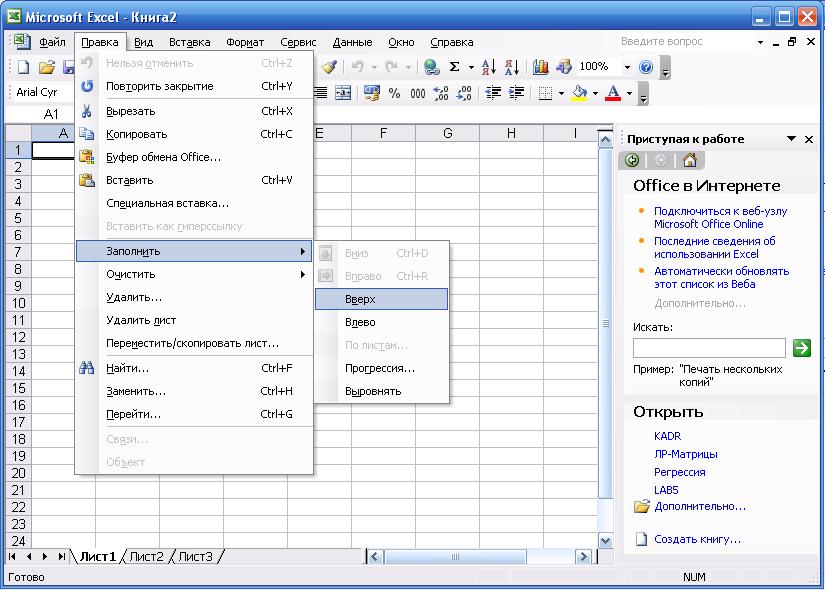825x590 pixels.
Task: Click the Undo arrow in toolbar
Action: pos(358,67)
